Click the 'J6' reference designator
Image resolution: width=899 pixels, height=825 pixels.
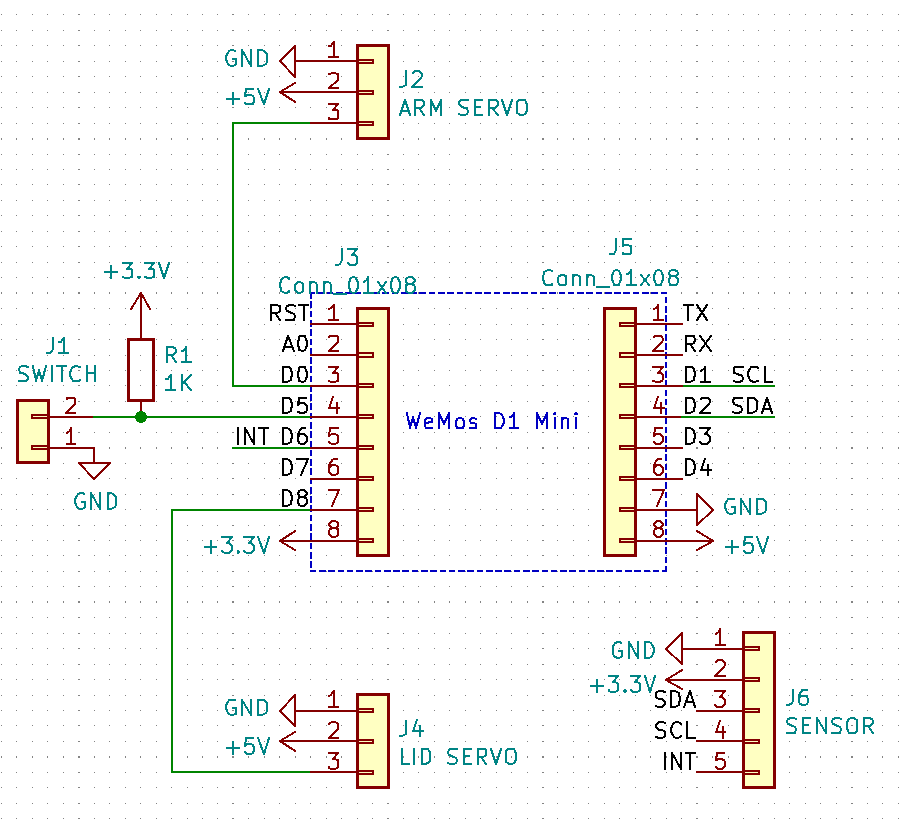(797, 697)
